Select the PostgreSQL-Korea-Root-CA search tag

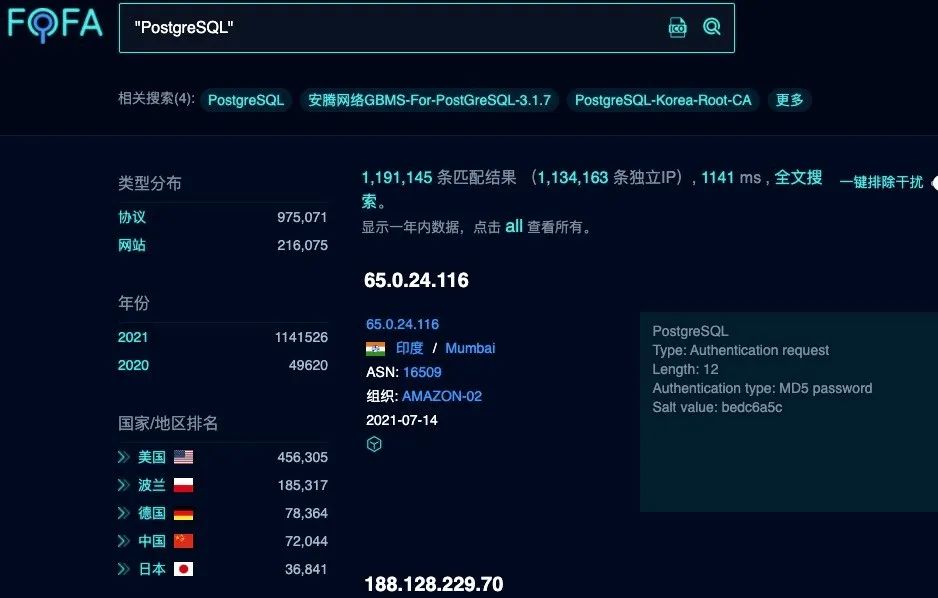point(661,100)
